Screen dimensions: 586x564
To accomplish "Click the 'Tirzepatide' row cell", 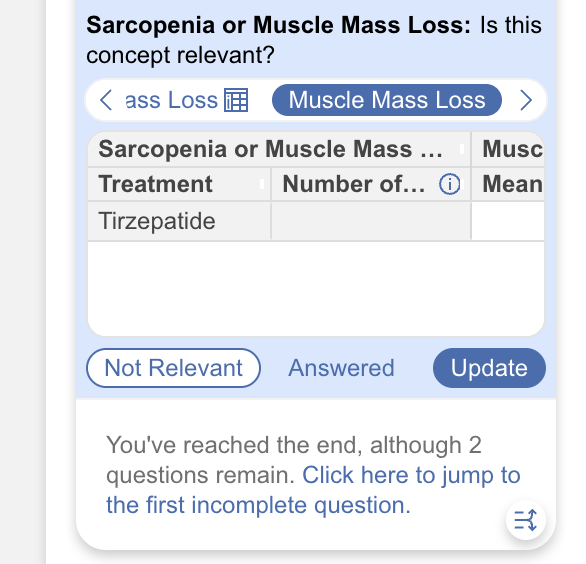I will pos(179,221).
